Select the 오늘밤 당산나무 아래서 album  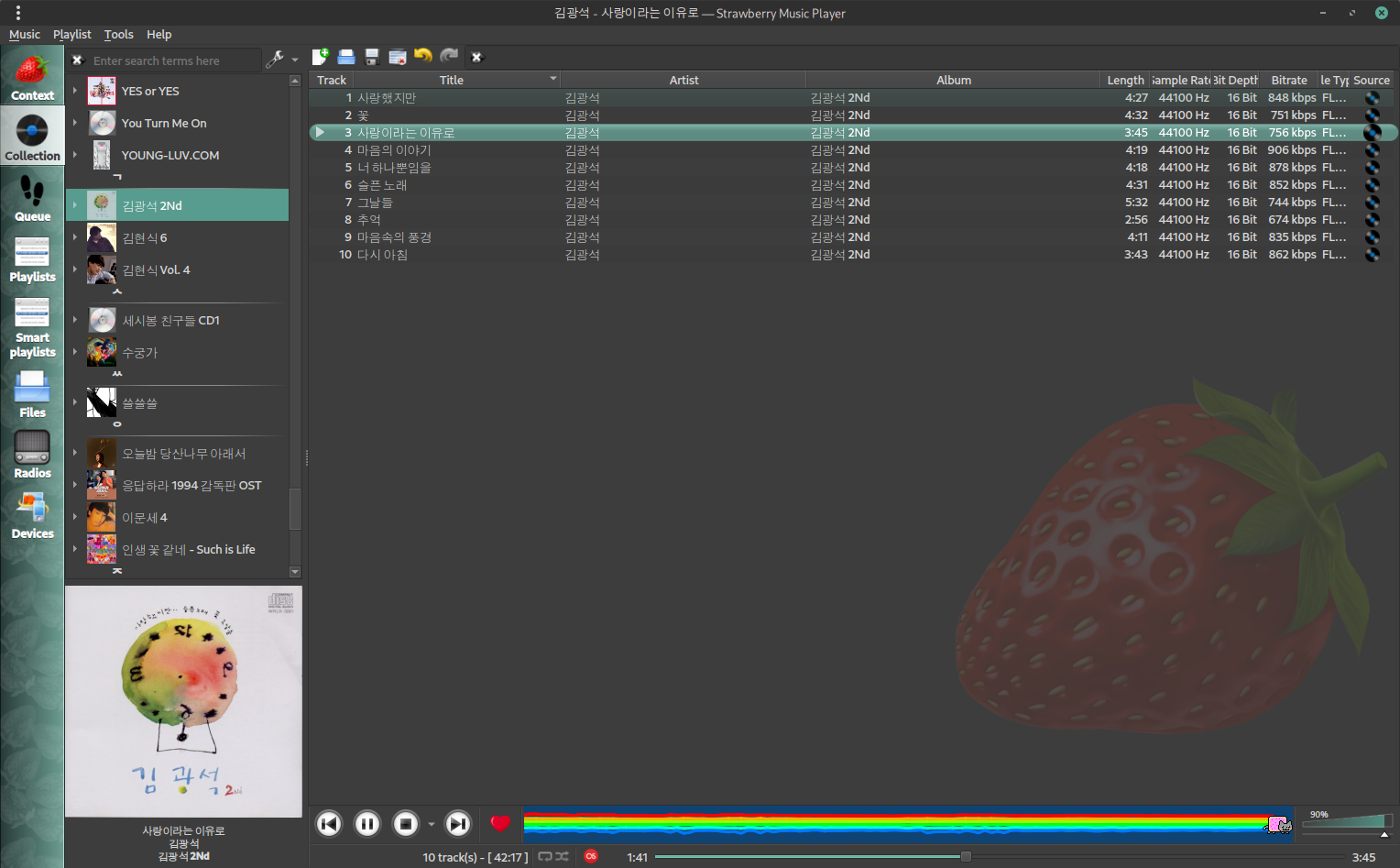tap(177, 453)
